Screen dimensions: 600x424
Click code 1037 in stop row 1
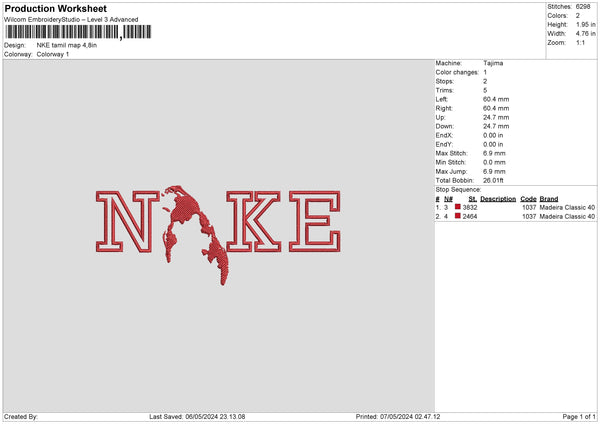pyautogui.click(x=529, y=207)
